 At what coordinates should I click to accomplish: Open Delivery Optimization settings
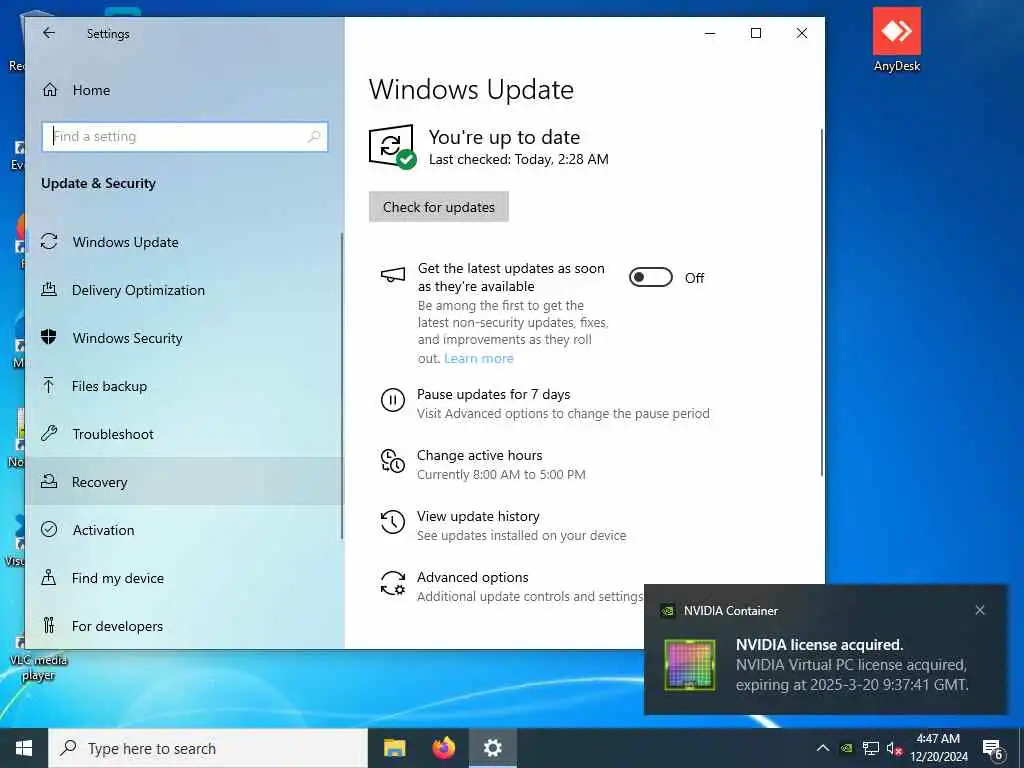pos(138,290)
